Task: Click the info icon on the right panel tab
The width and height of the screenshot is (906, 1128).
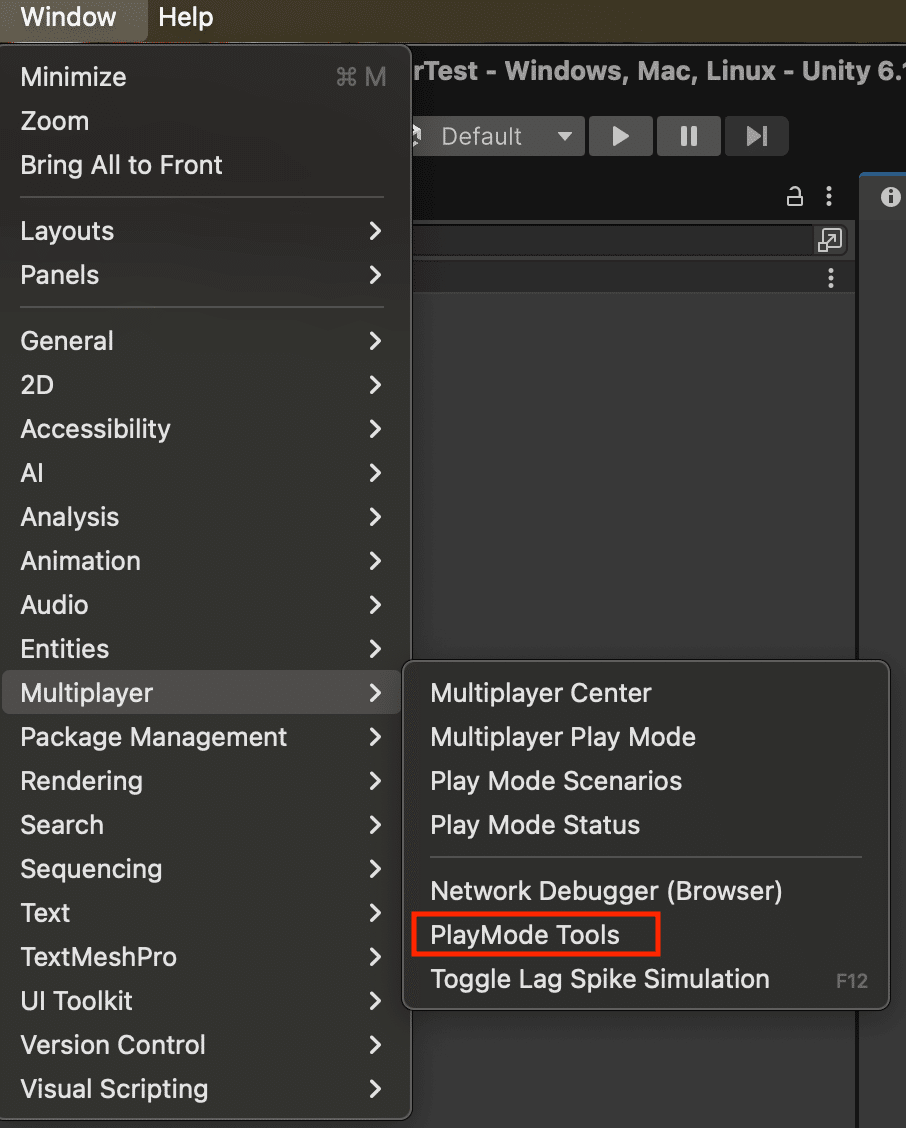Action: [891, 196]
